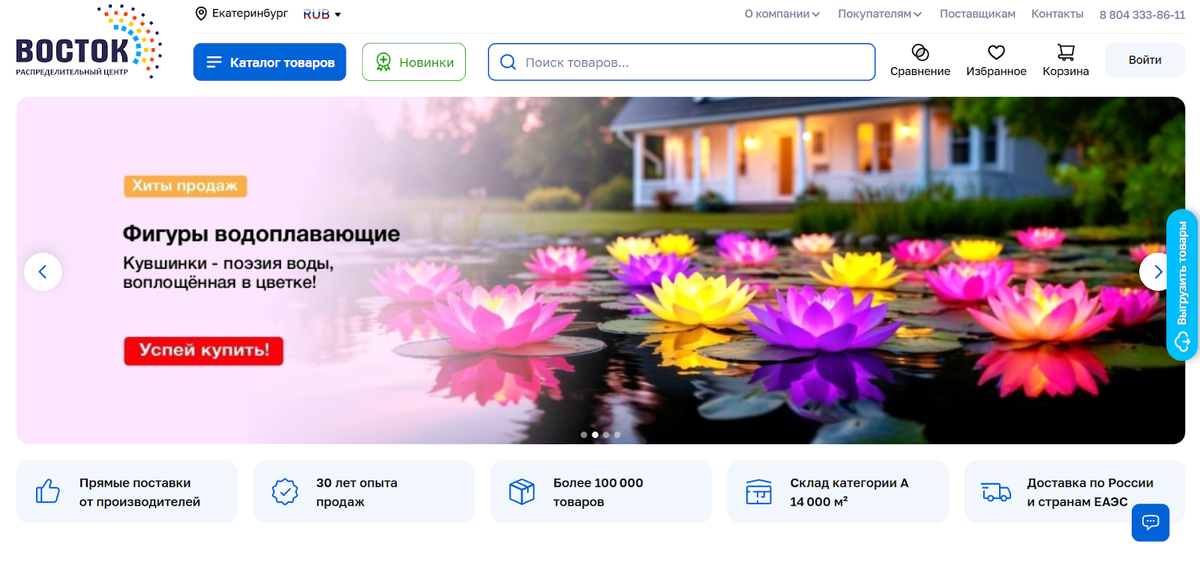Click the magnifier search icon
The image size is (1200, 565).
click(x=508, y=62)
